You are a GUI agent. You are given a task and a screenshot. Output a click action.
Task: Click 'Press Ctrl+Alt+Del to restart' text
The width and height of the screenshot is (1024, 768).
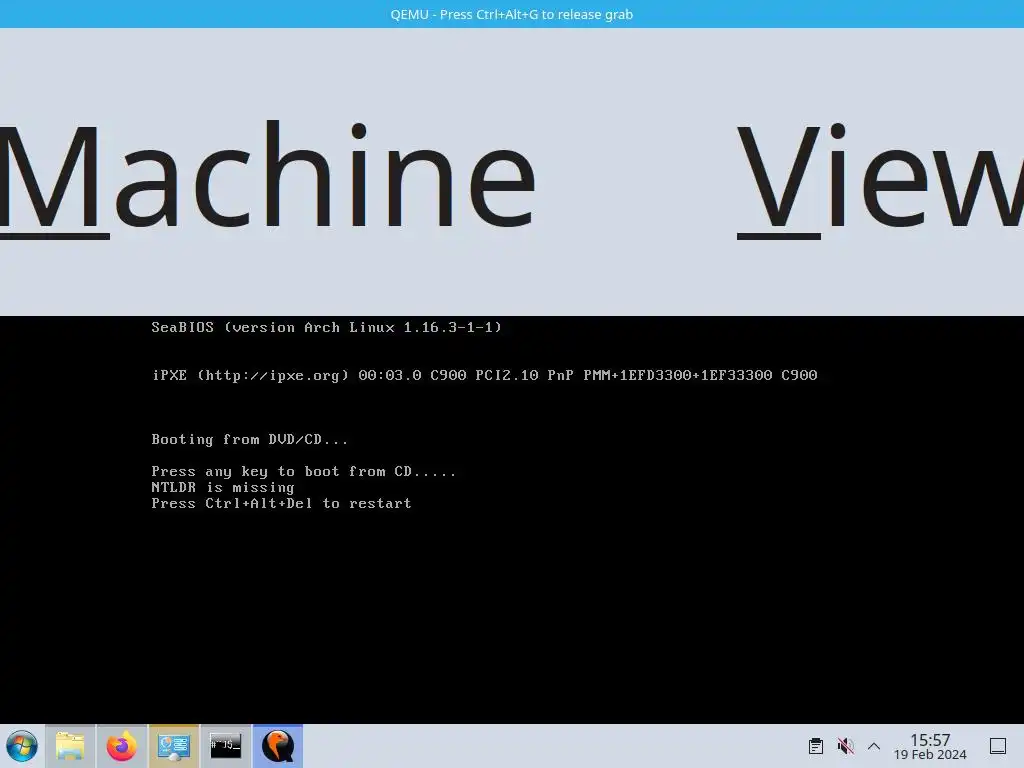point(281,504)
